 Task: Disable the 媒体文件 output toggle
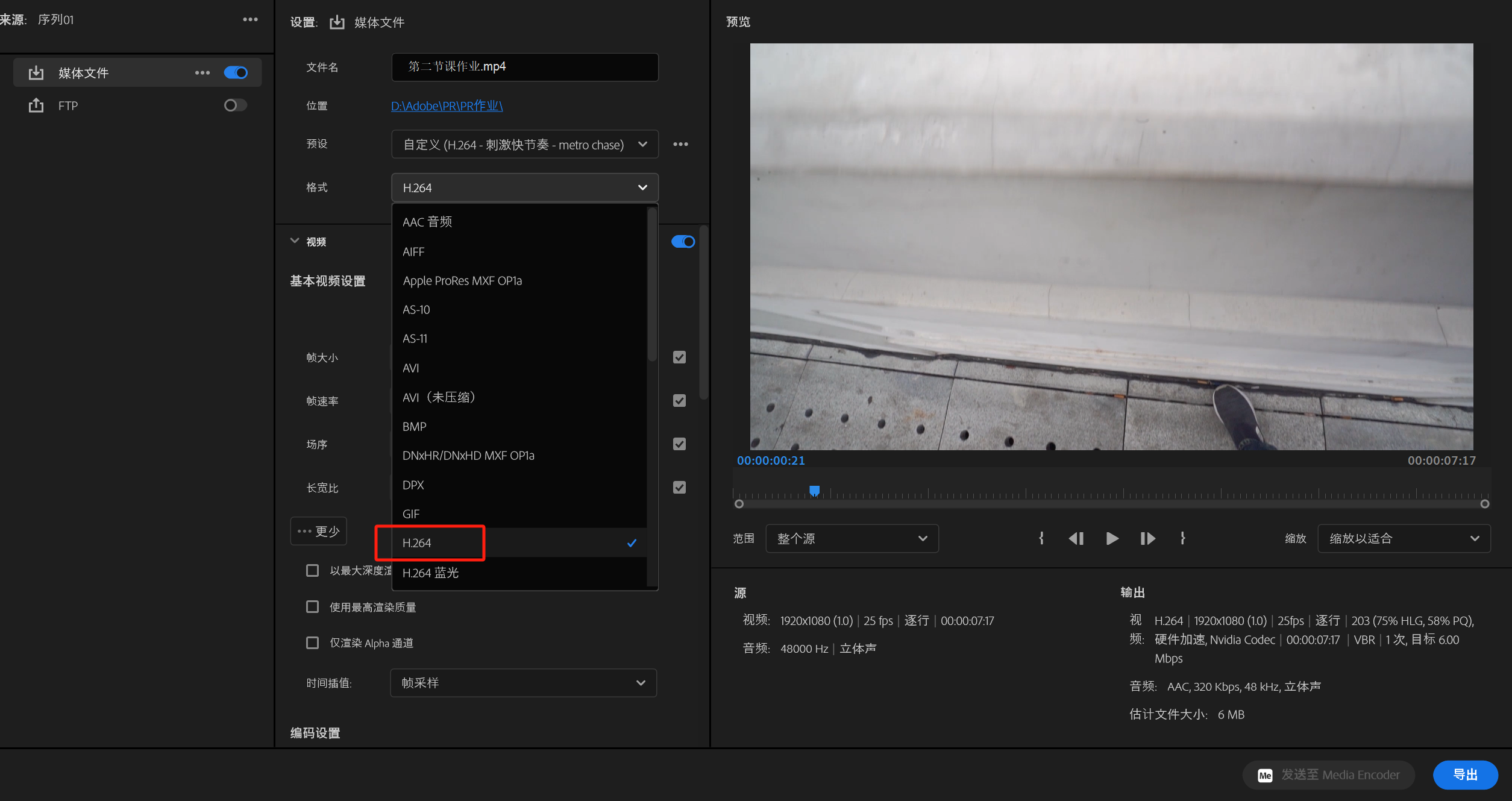pos(236,72)
